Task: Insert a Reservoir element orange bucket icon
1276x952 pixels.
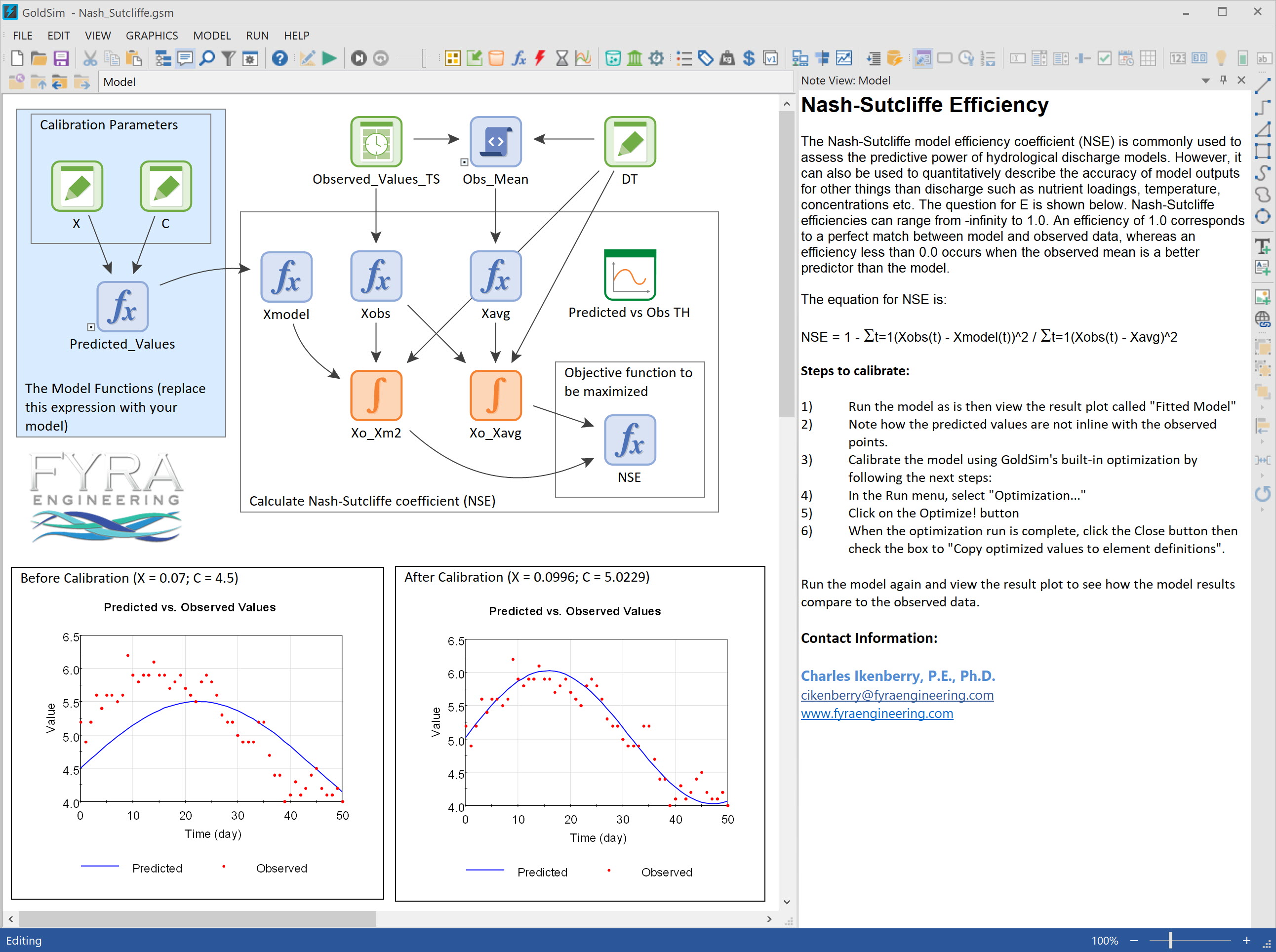Action: coord(496,58)
